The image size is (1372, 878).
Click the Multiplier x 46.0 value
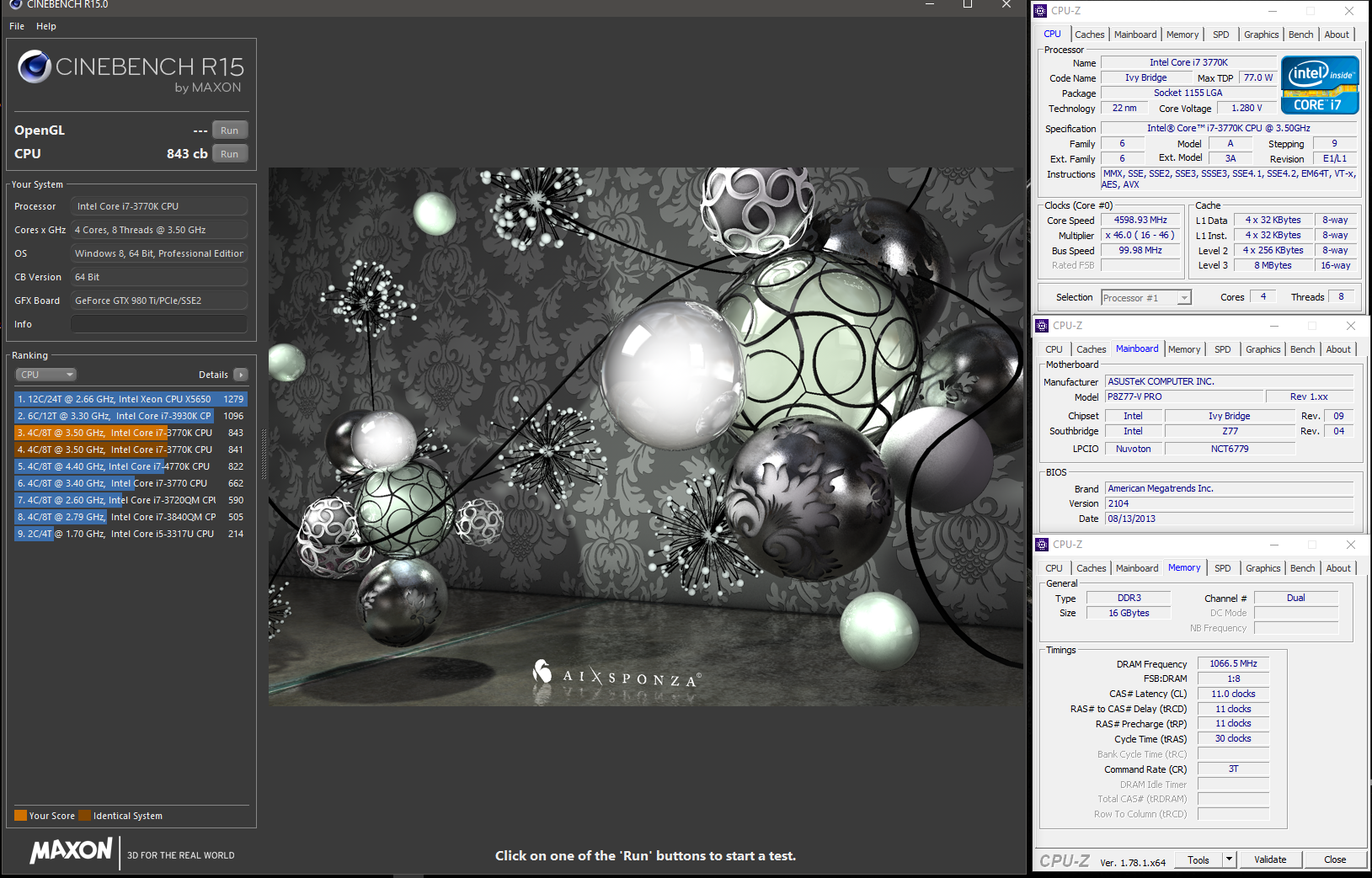pyautogui.click(x=1140, y=235)
